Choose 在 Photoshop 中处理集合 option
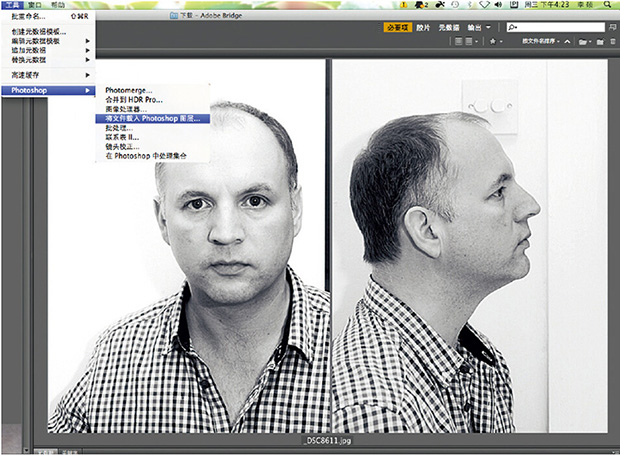Image resolution: width=620 pixels, height=455 pixels. (x=153, y=156)
